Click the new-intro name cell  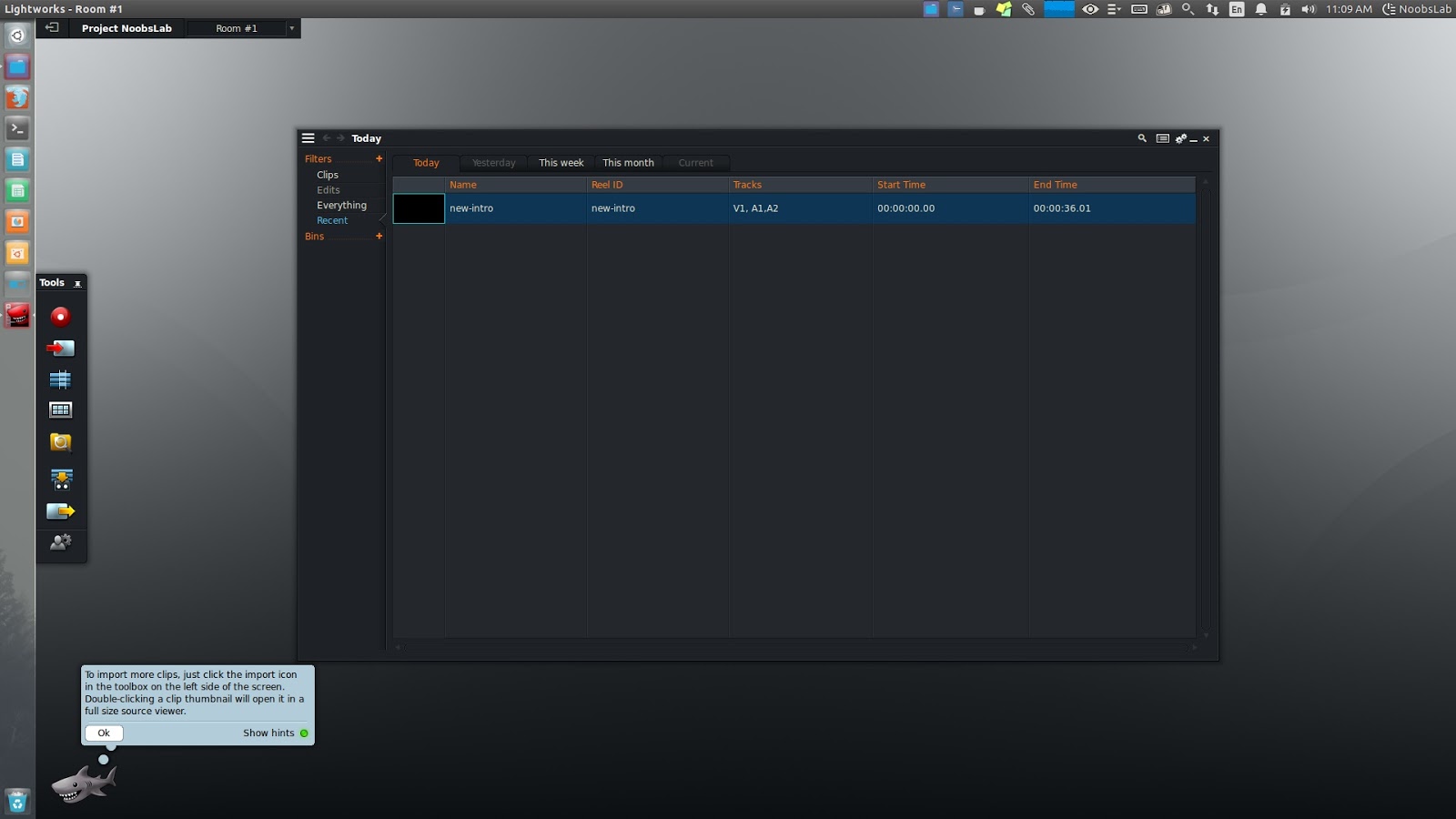click(x=516, y=208)
